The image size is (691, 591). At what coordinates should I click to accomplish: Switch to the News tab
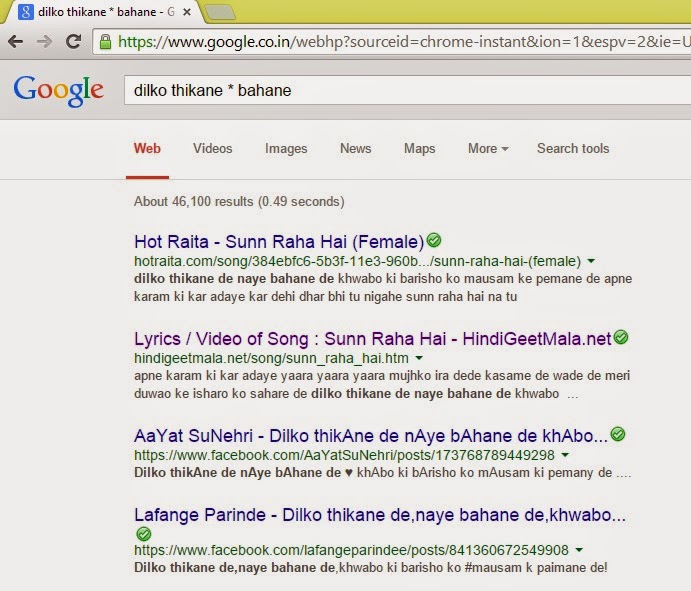pyautogui.click(x=356, y=149)
